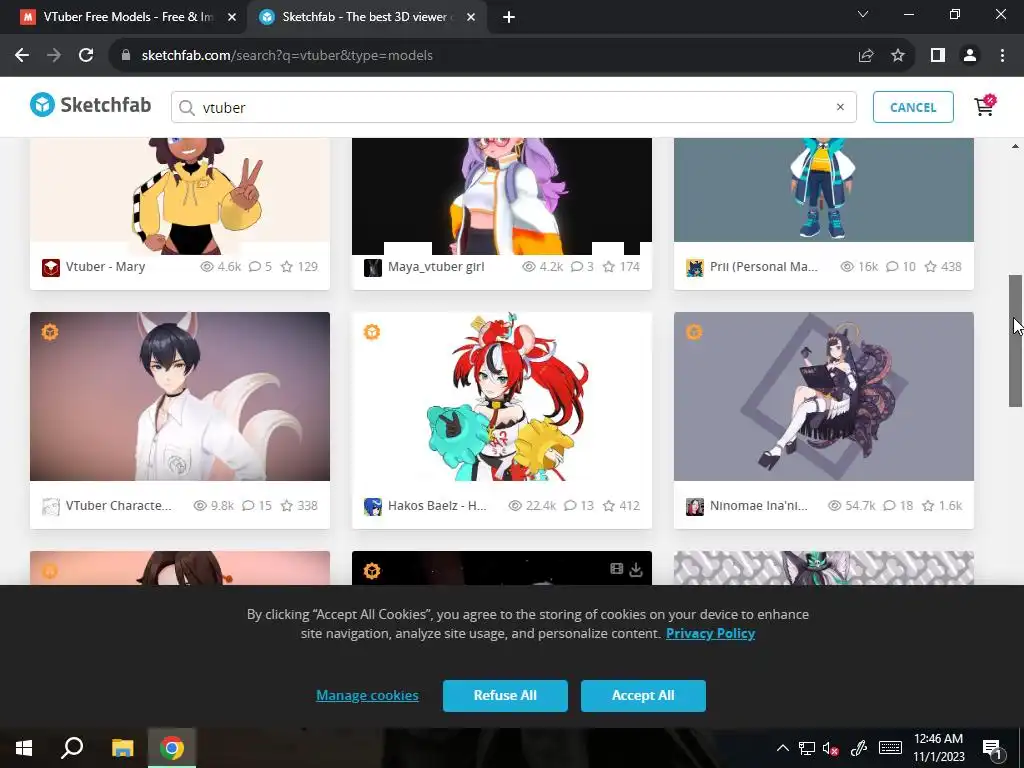Click Refuse All cookies
The image size is (1024, 768).
pos(505,696)
